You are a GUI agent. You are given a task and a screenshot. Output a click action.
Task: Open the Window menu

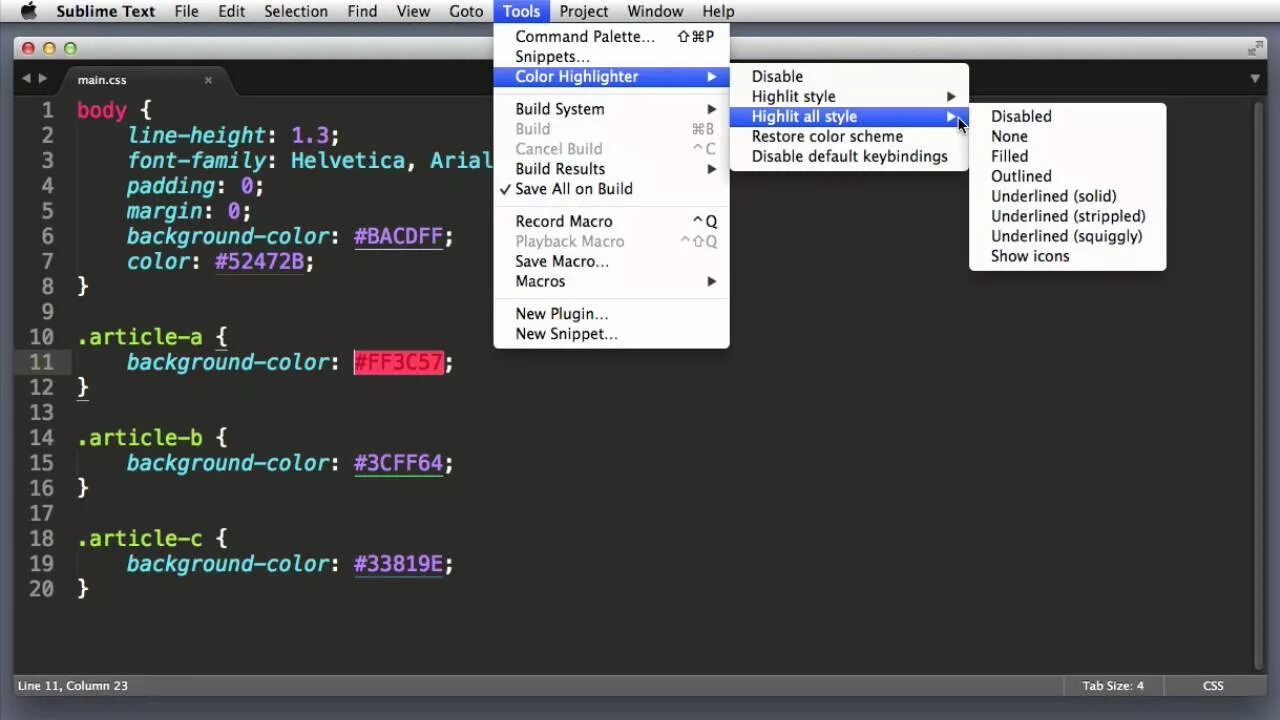655,11
